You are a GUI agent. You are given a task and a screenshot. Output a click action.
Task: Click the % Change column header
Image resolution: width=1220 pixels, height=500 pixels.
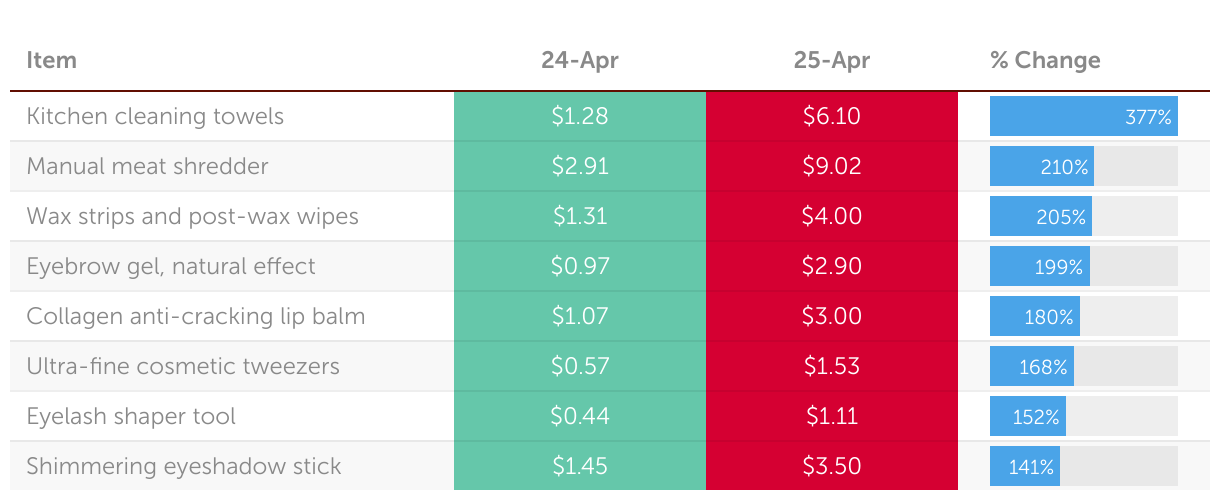click(1045, 60)
